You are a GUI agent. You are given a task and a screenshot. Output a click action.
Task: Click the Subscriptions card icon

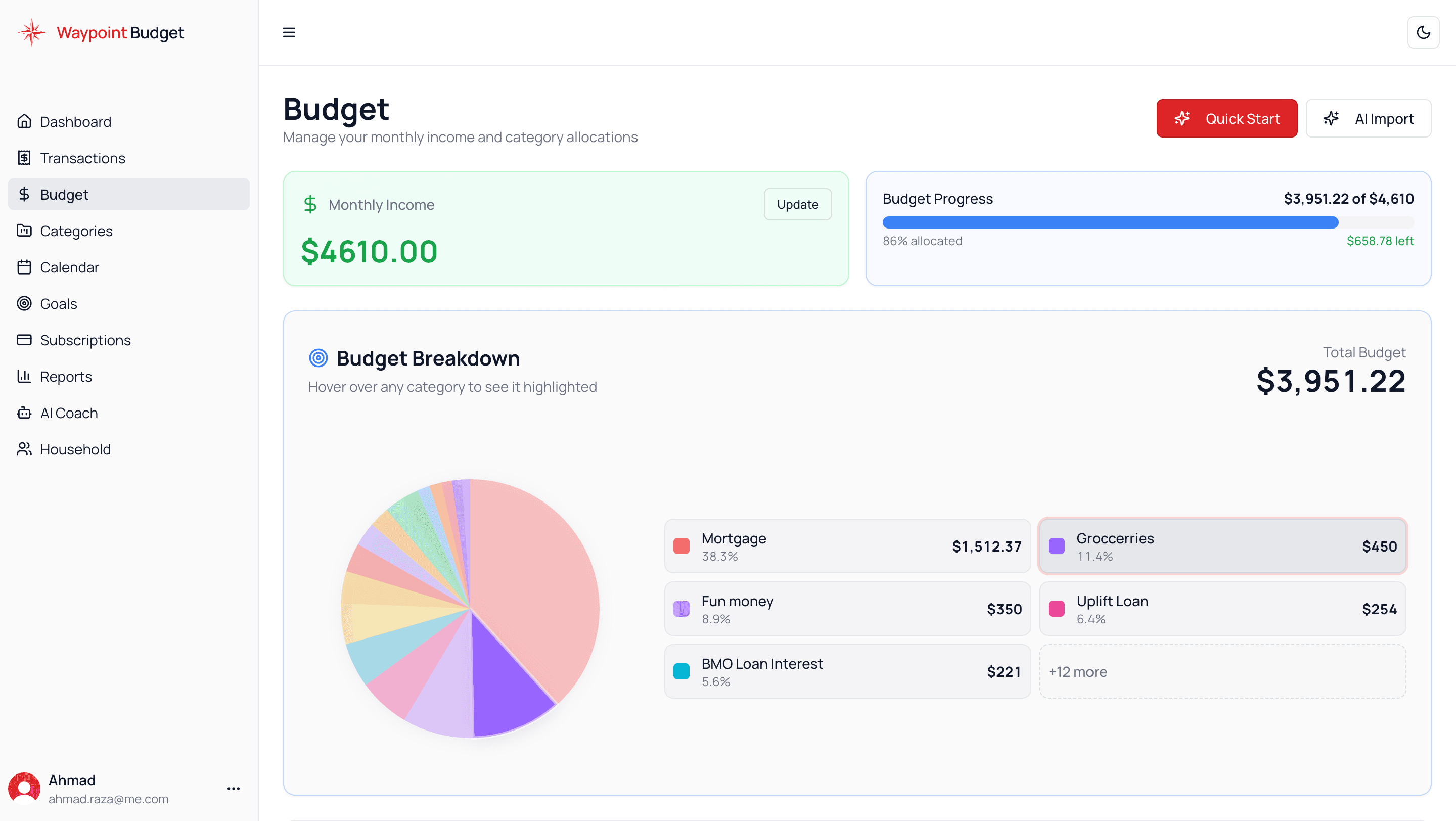(x=24, y=340)
